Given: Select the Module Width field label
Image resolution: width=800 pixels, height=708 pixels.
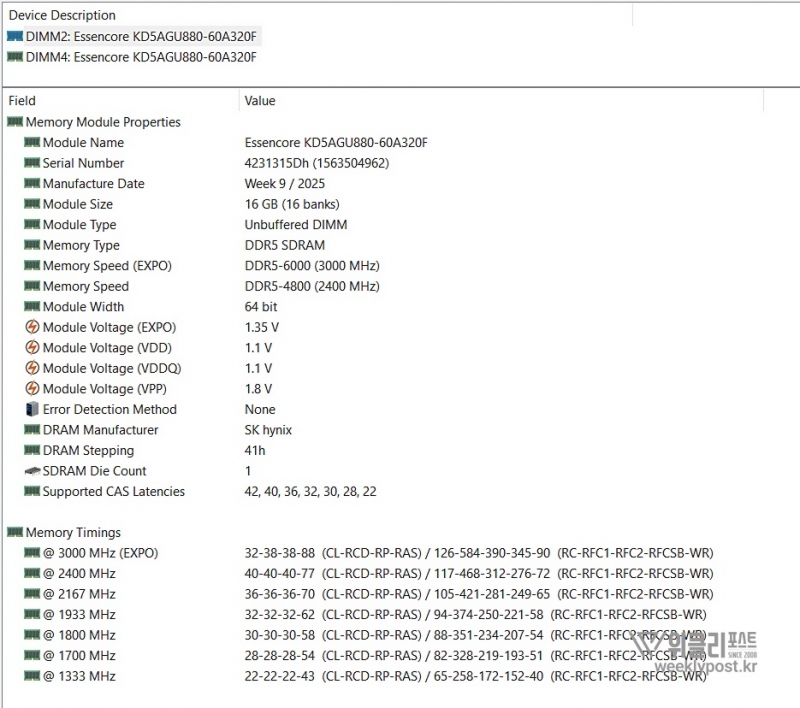Looking at the screenshot, I should tap(83, 307).
